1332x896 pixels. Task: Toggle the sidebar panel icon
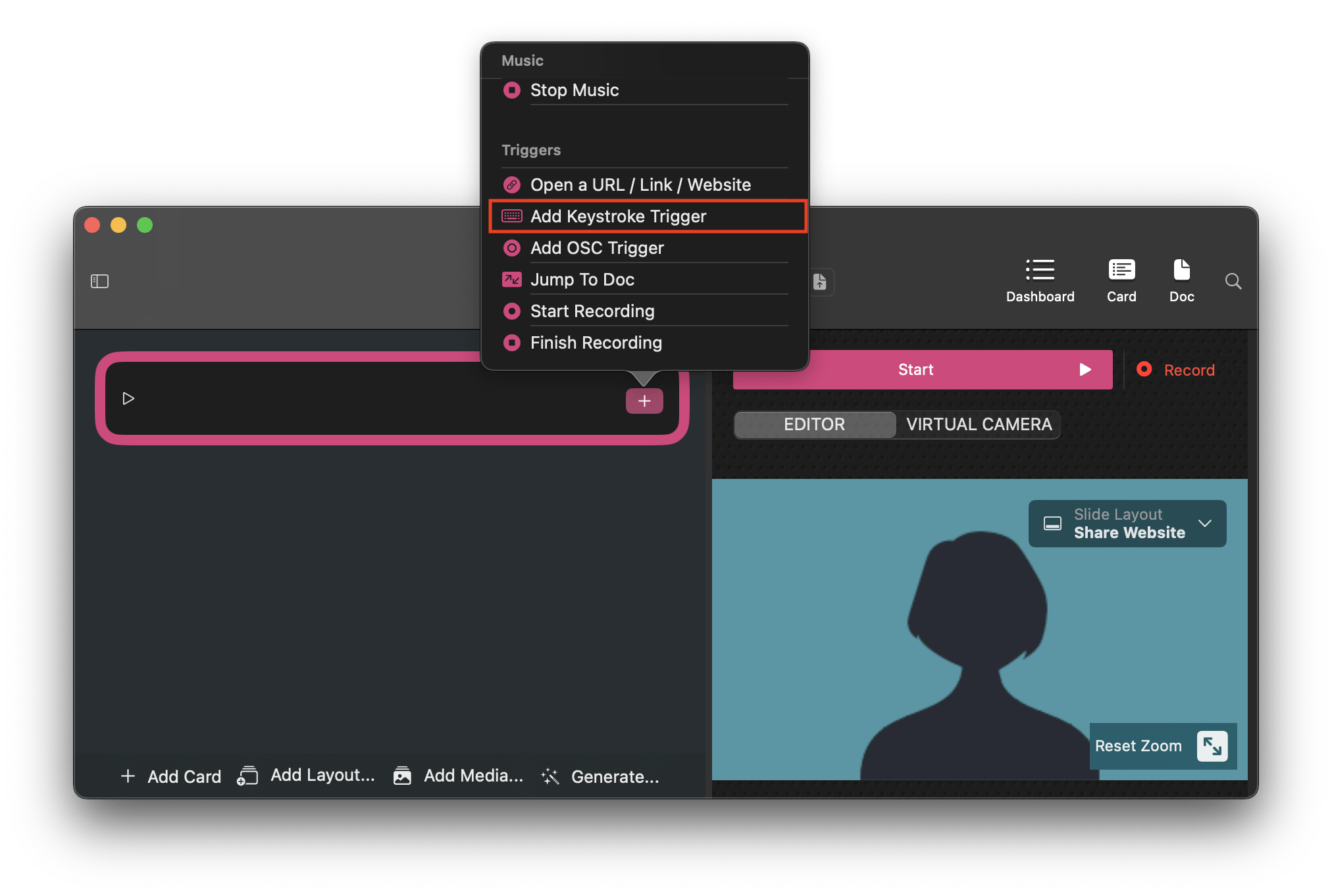click(x=99, y=282)
